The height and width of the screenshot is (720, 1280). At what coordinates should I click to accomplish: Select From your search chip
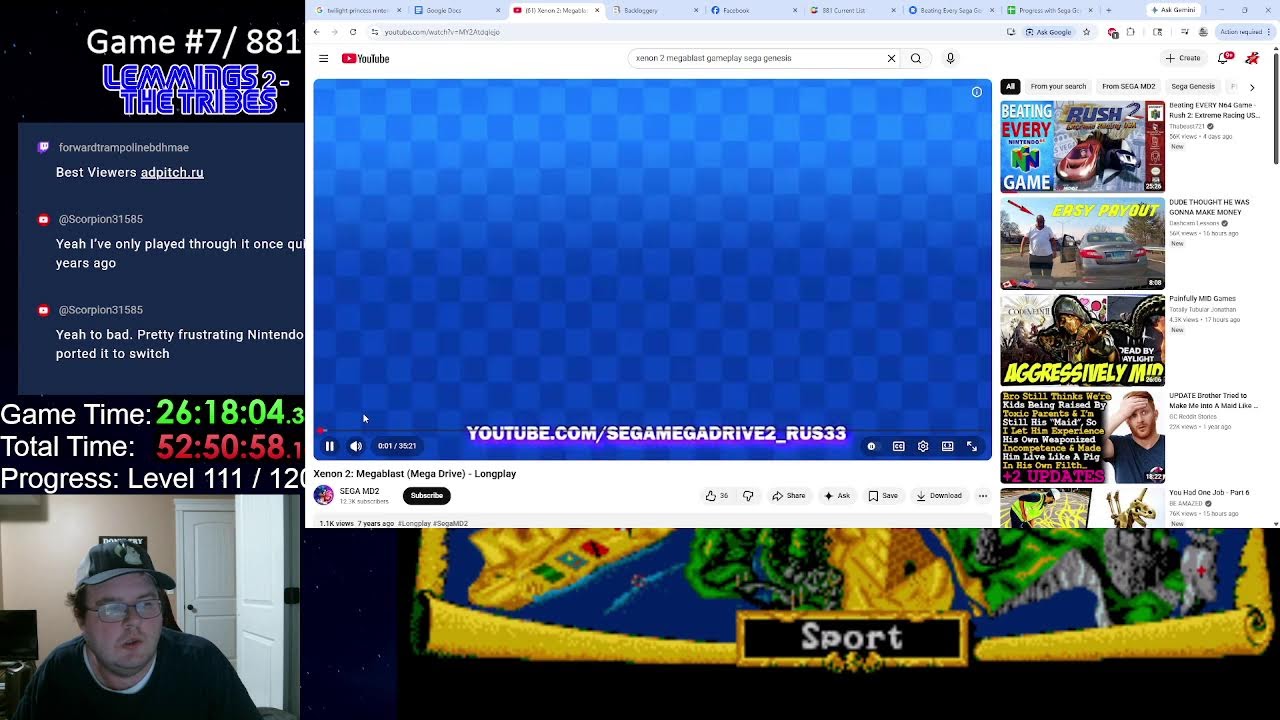point(1058,87)
